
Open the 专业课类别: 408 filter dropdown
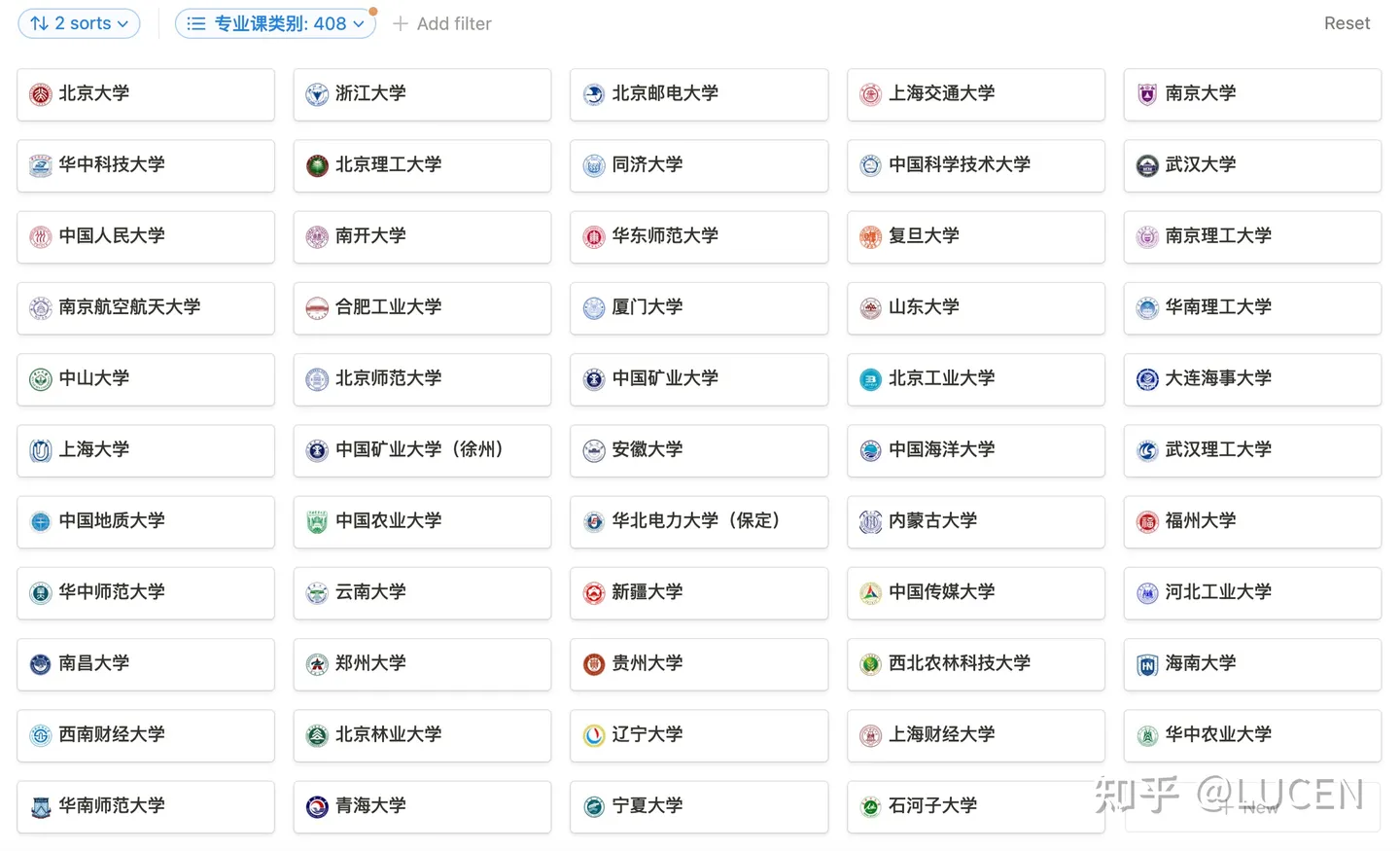pyautogui.click(x=275, y=23)
